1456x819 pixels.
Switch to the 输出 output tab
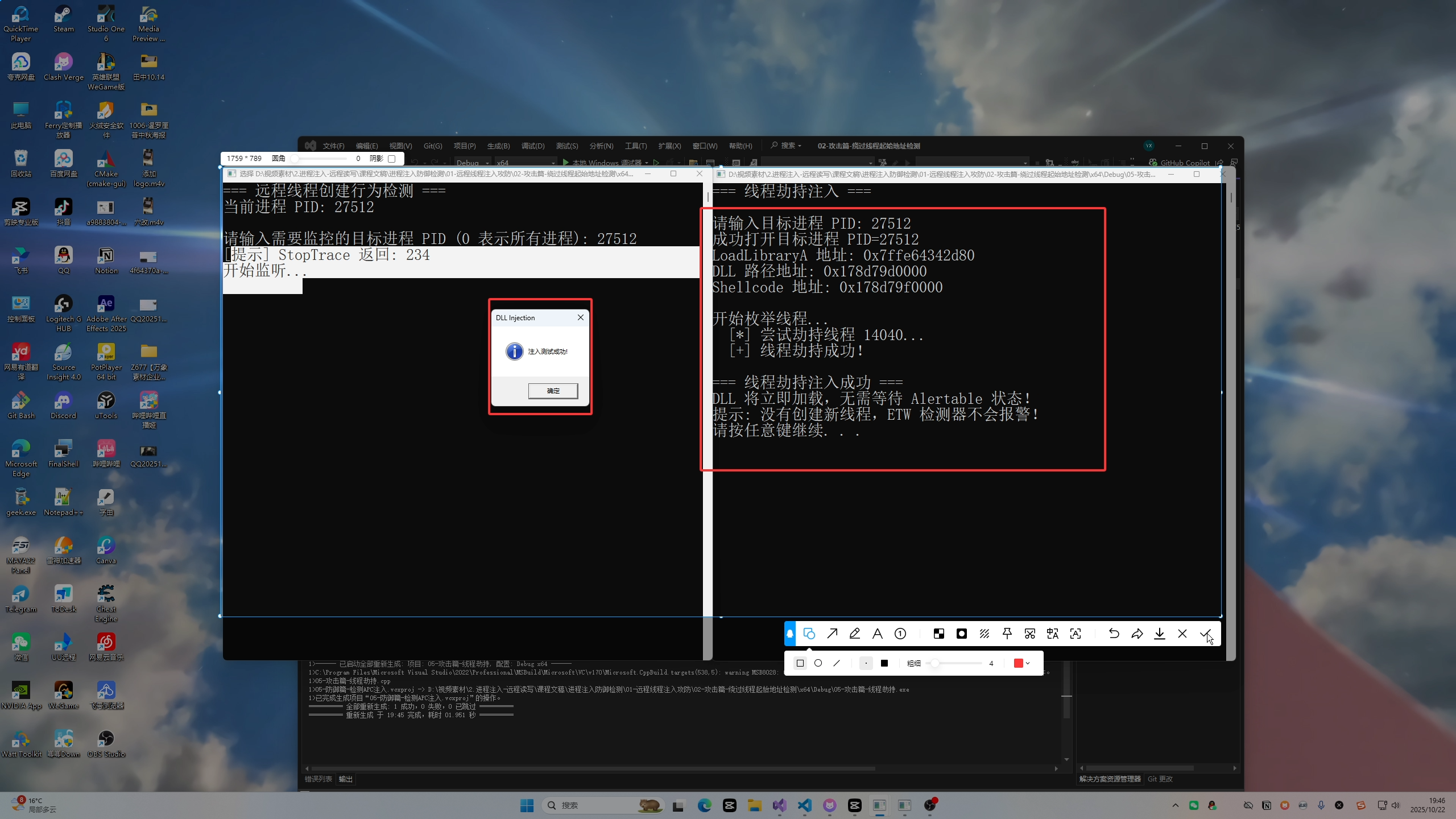346,779
